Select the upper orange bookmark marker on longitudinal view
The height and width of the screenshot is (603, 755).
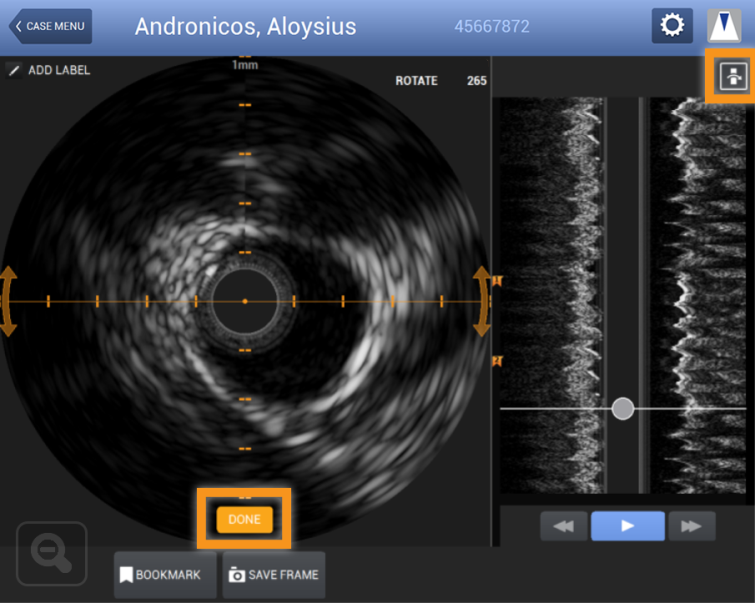click(x=497, y=281)
